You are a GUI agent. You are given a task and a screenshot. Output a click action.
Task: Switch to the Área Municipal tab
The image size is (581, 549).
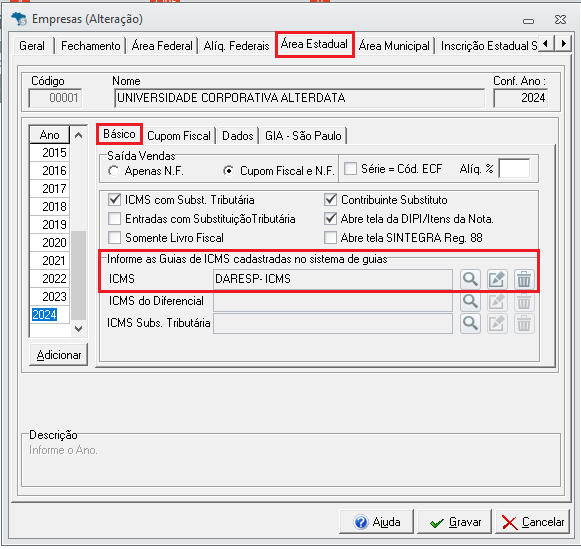coord(394,46)
